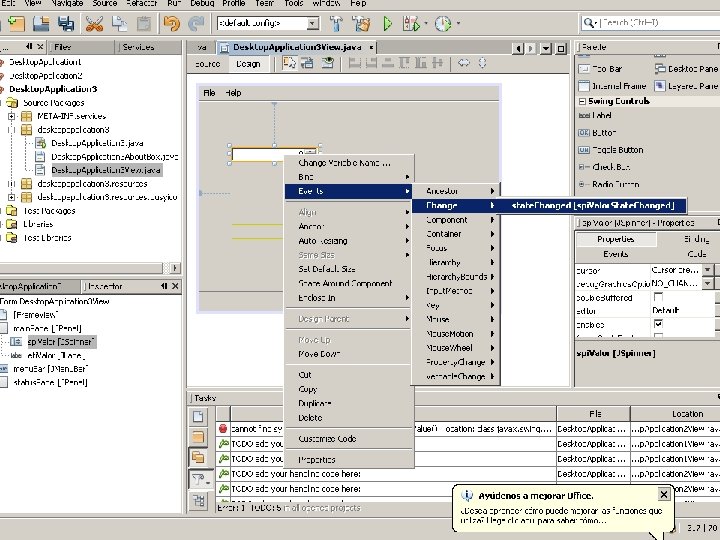720x540 pixels.
Task: Uncheck the enabled property checkbox
Action: pyautogui.click(x=658, y=324)
